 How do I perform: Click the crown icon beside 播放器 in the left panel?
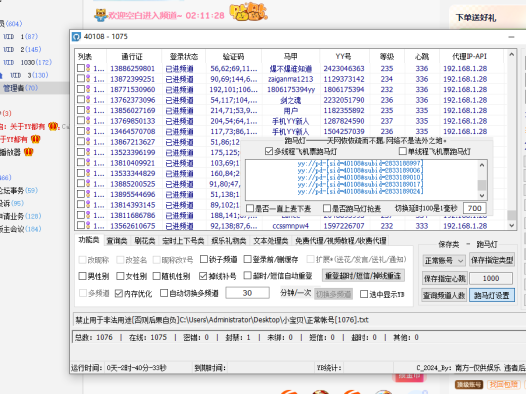click(x=29, y=152)
